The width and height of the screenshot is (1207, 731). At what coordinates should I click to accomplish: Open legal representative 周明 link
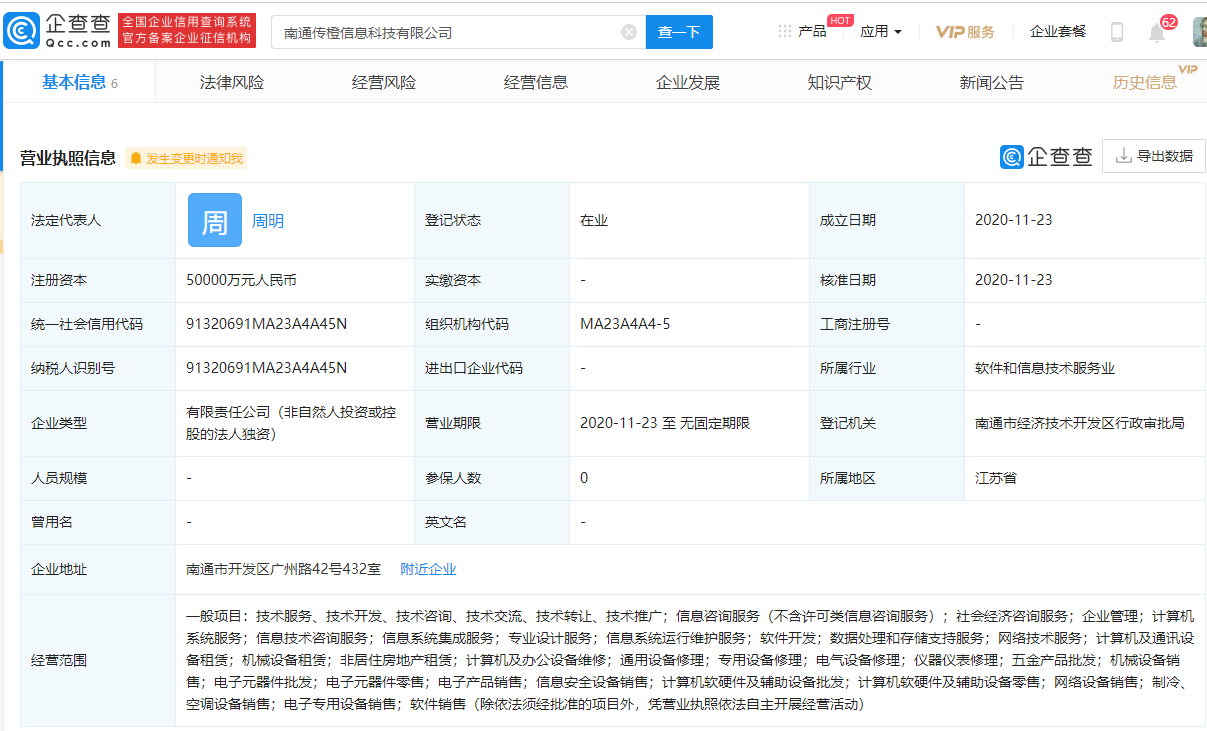(267, 221)
